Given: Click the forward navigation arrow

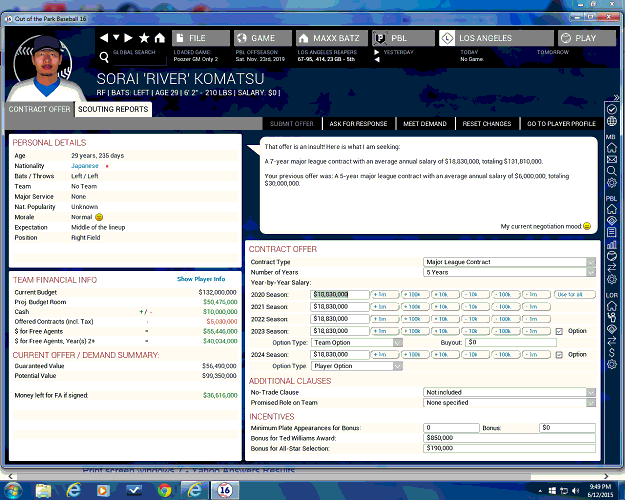Looking at the screenshot, I should pos(128,38).
